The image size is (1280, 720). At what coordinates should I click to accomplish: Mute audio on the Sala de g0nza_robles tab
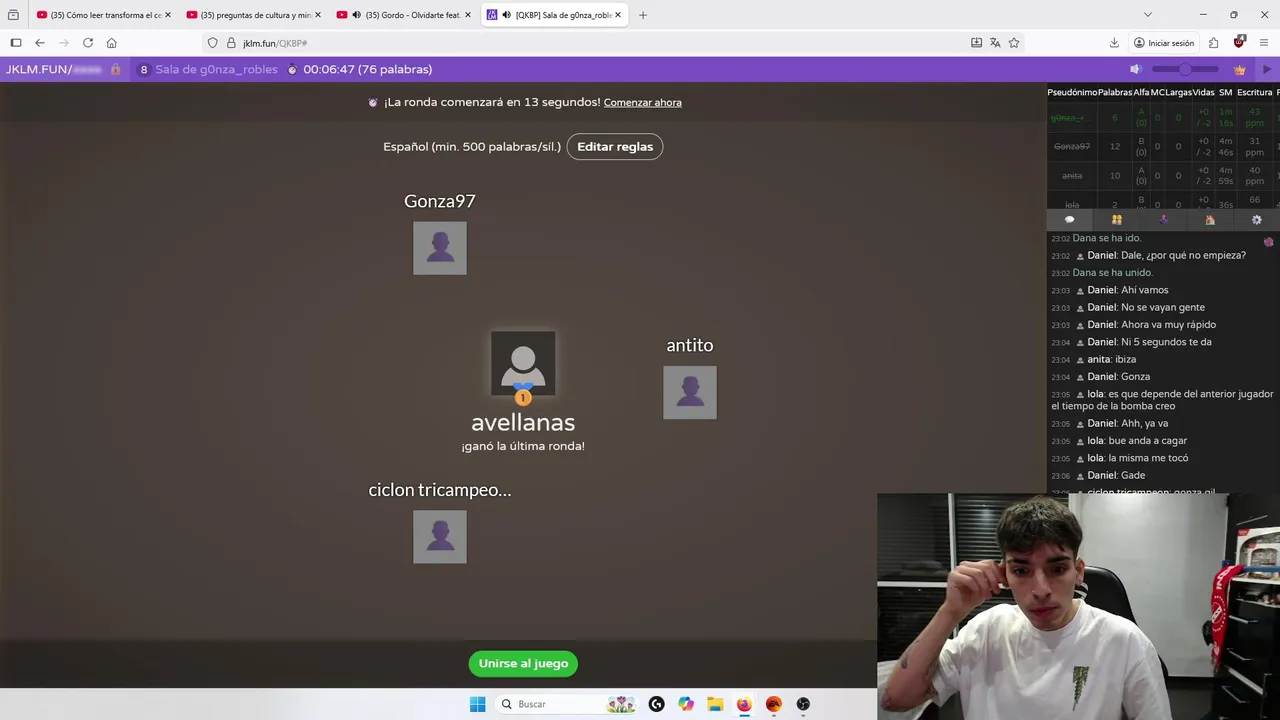(x=506, y=15)
